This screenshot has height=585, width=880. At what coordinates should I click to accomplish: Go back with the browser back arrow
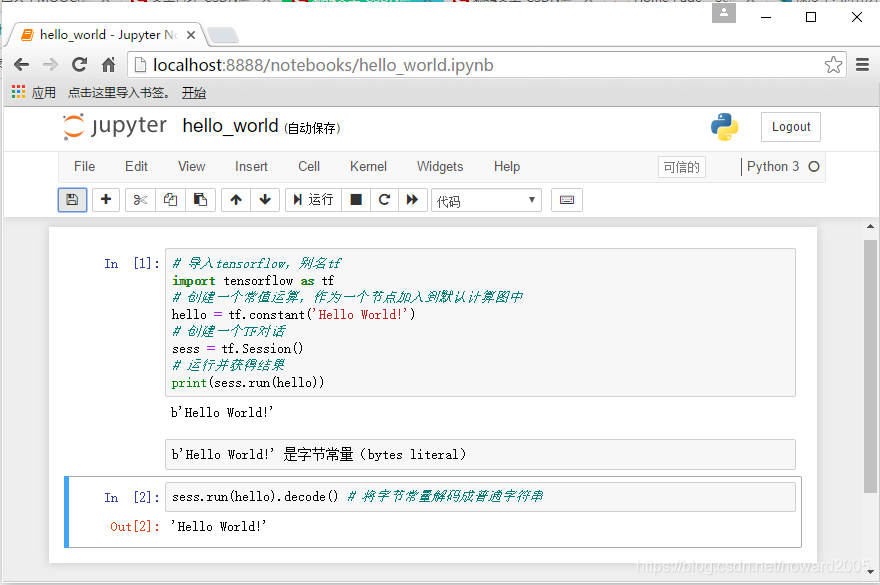[x=21, y=65]
